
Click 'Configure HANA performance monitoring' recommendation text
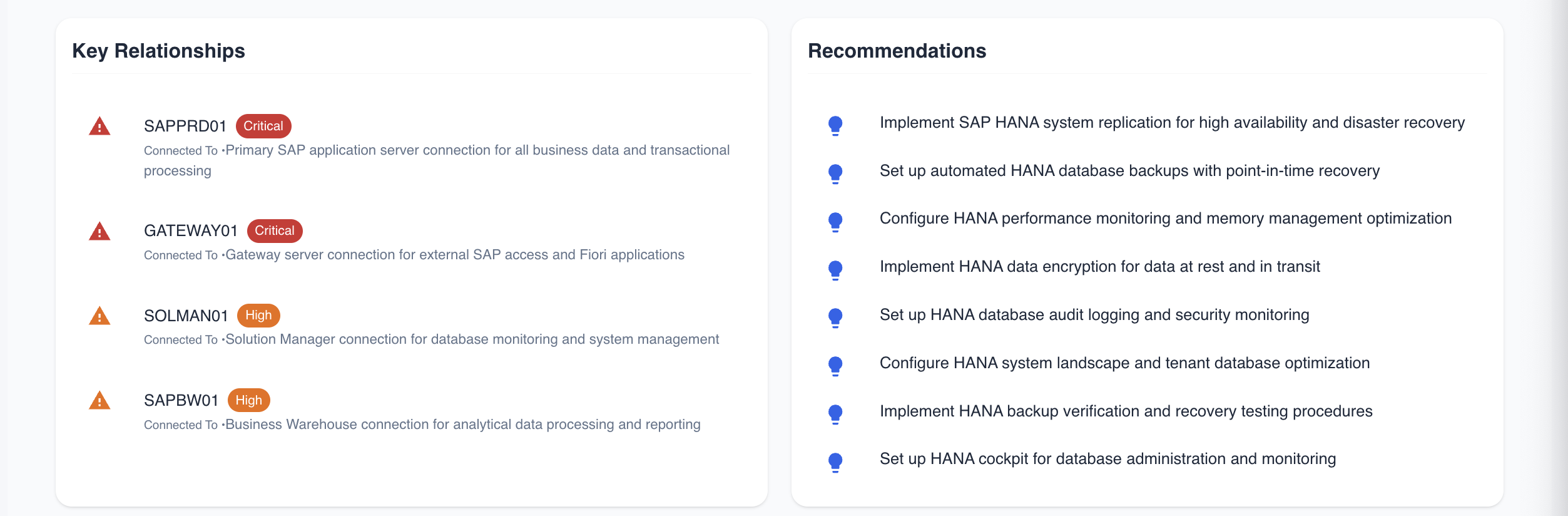pos(1166,219)
